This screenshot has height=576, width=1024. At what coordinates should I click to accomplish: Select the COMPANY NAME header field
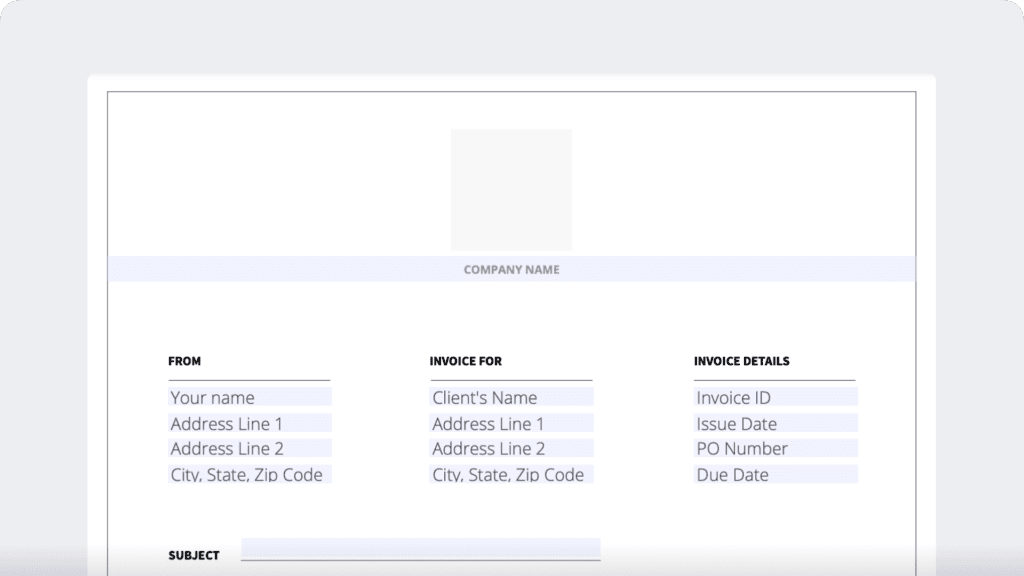(x=511, y=269)
